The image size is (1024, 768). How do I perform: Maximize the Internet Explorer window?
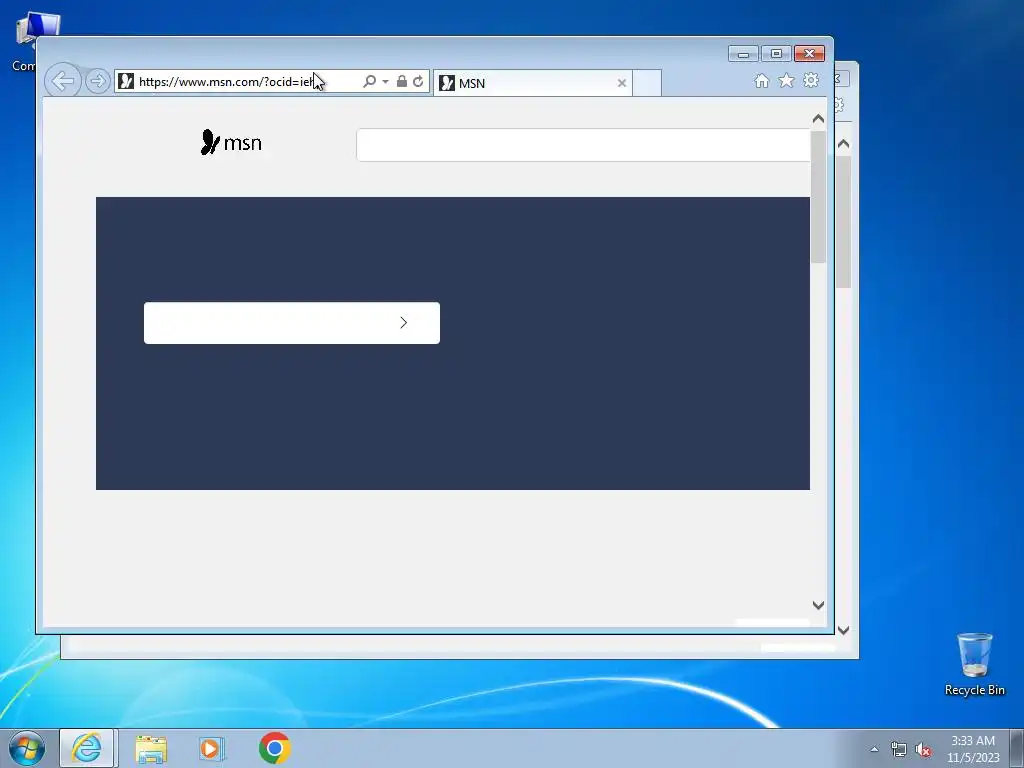pos(776,54)
